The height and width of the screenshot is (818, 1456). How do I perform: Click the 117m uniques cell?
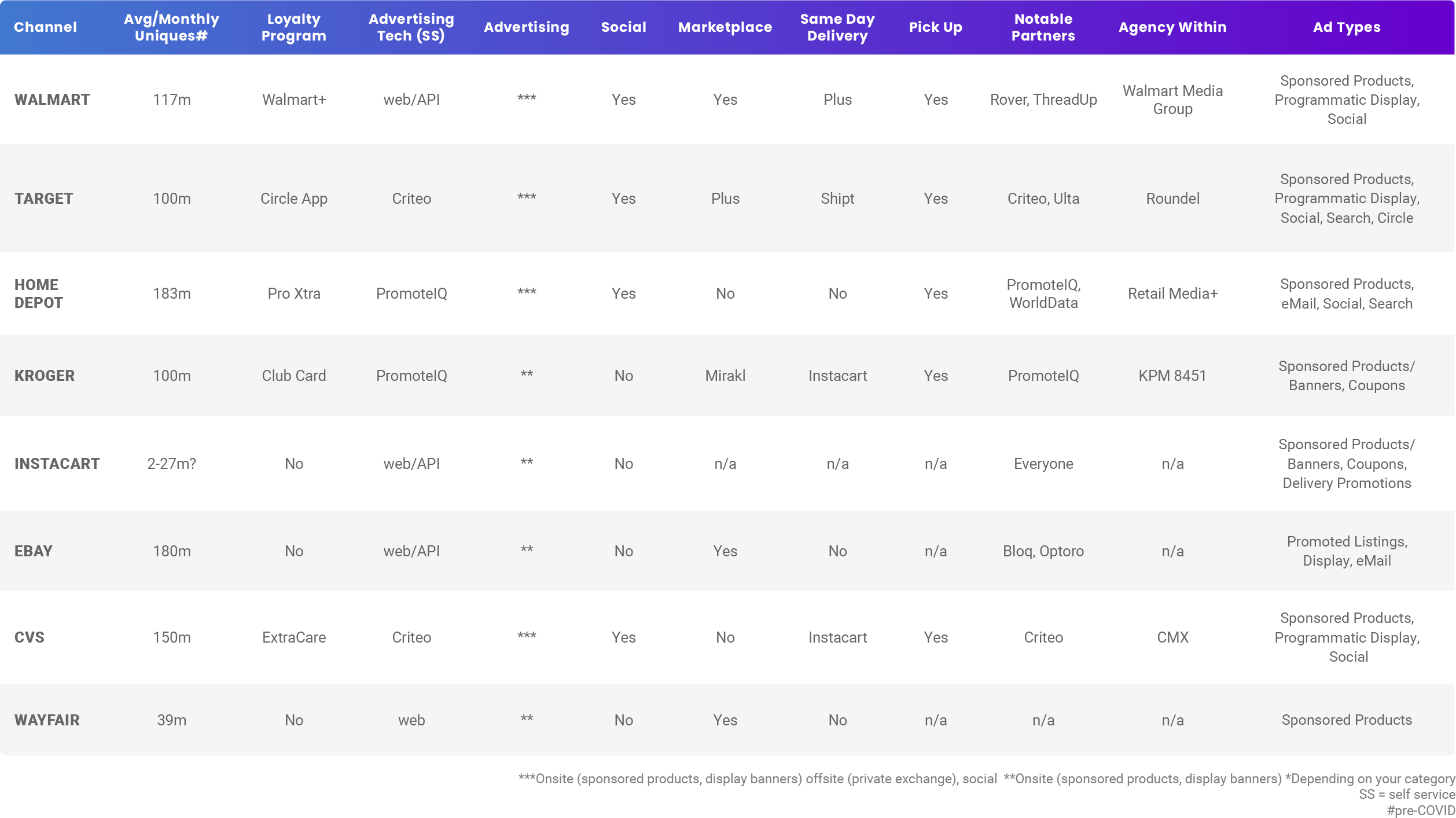171,100
